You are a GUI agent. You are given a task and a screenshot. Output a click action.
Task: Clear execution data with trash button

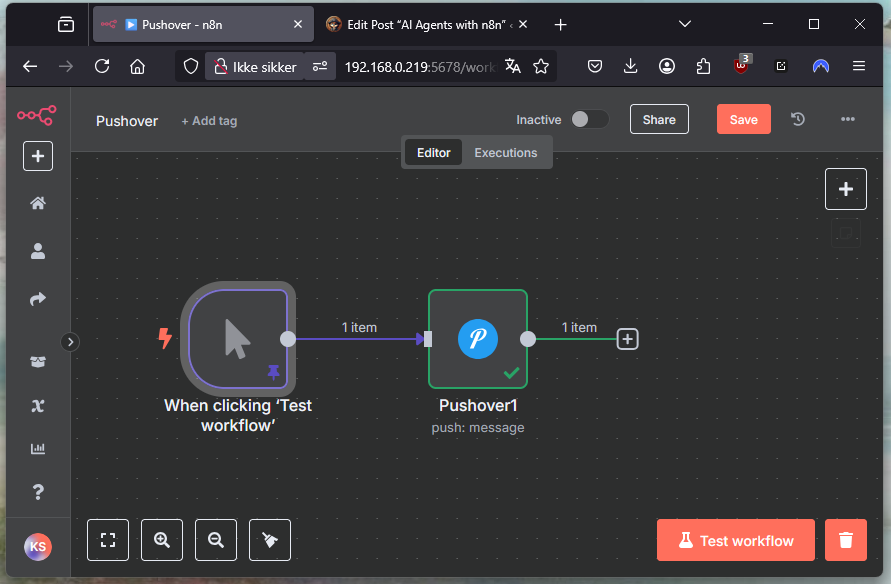(x=846, y=540)
